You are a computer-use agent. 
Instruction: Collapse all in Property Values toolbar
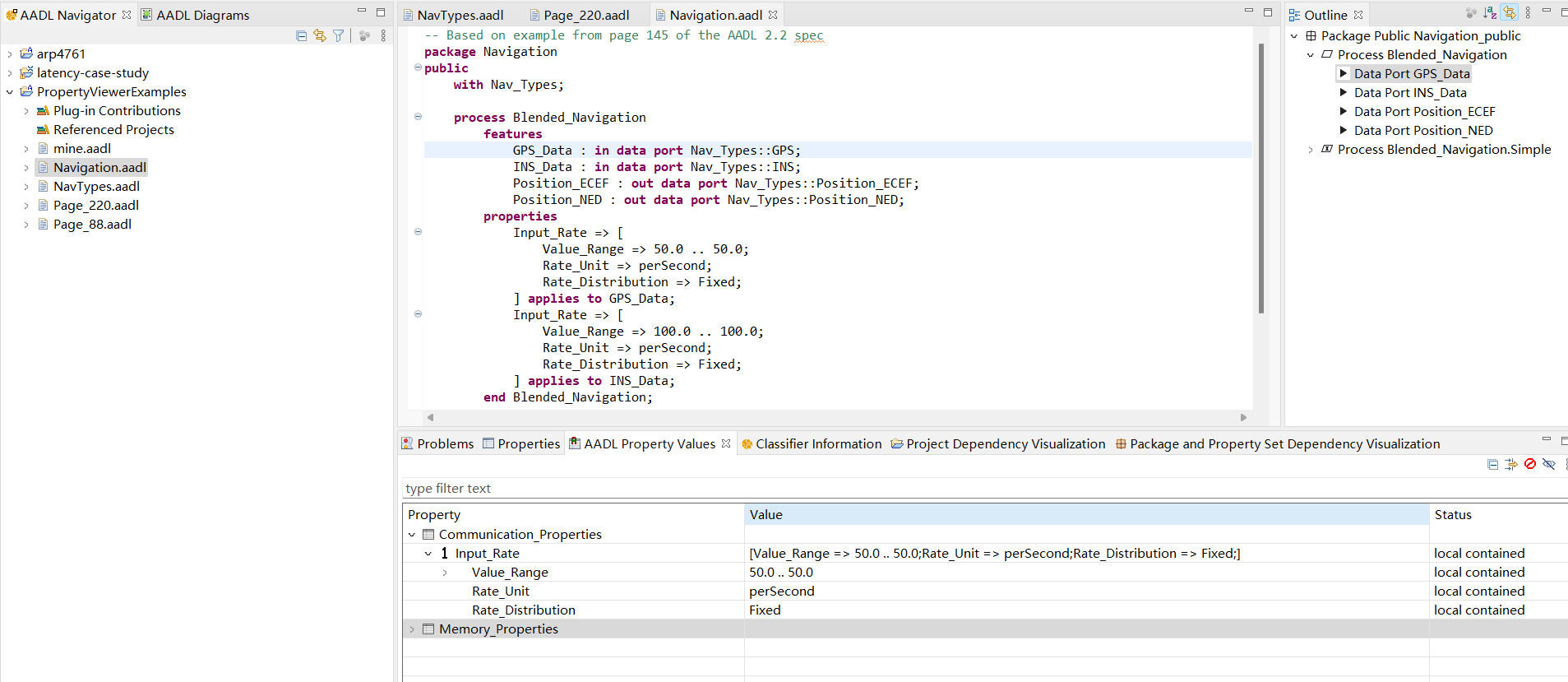(1493, 465)
